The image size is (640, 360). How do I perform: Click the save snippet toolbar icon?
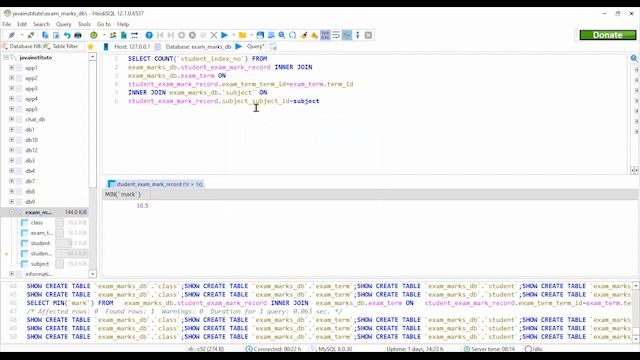271,36
